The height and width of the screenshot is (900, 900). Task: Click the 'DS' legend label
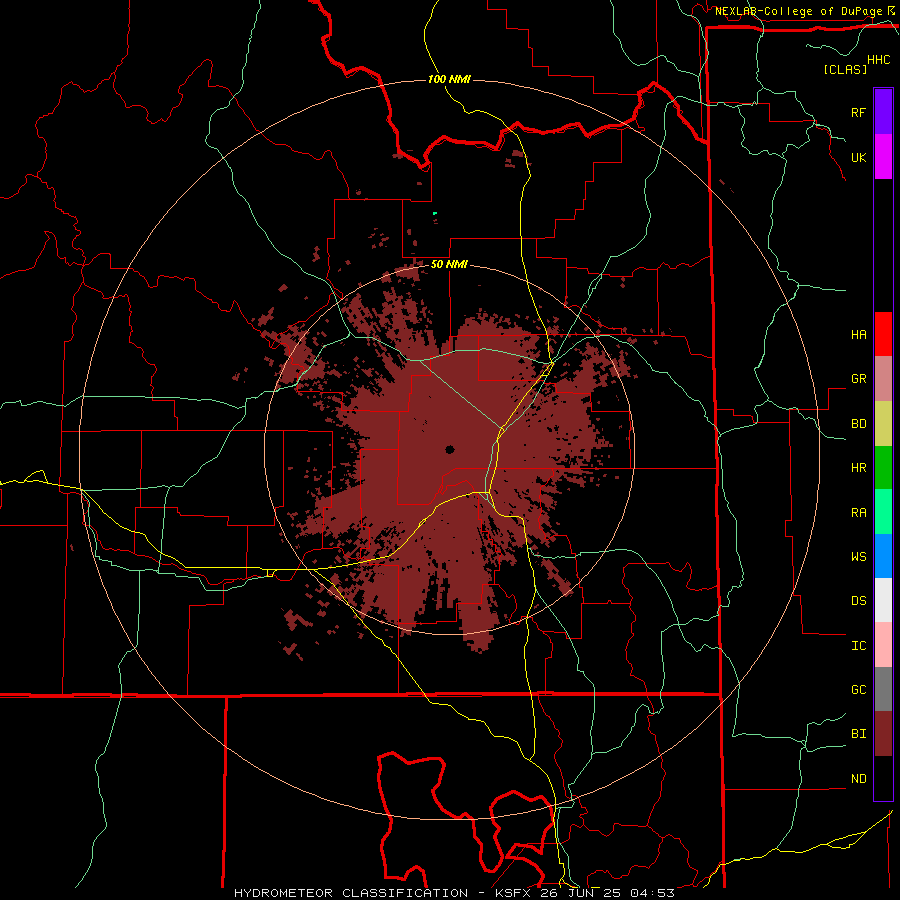coord(858,601)
